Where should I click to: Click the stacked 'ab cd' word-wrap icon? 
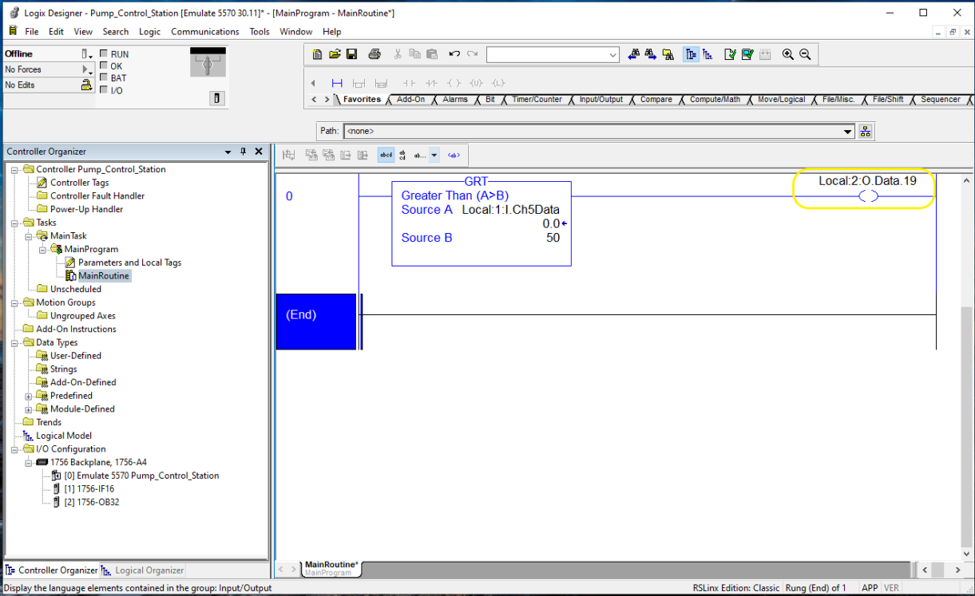point(402,155)
